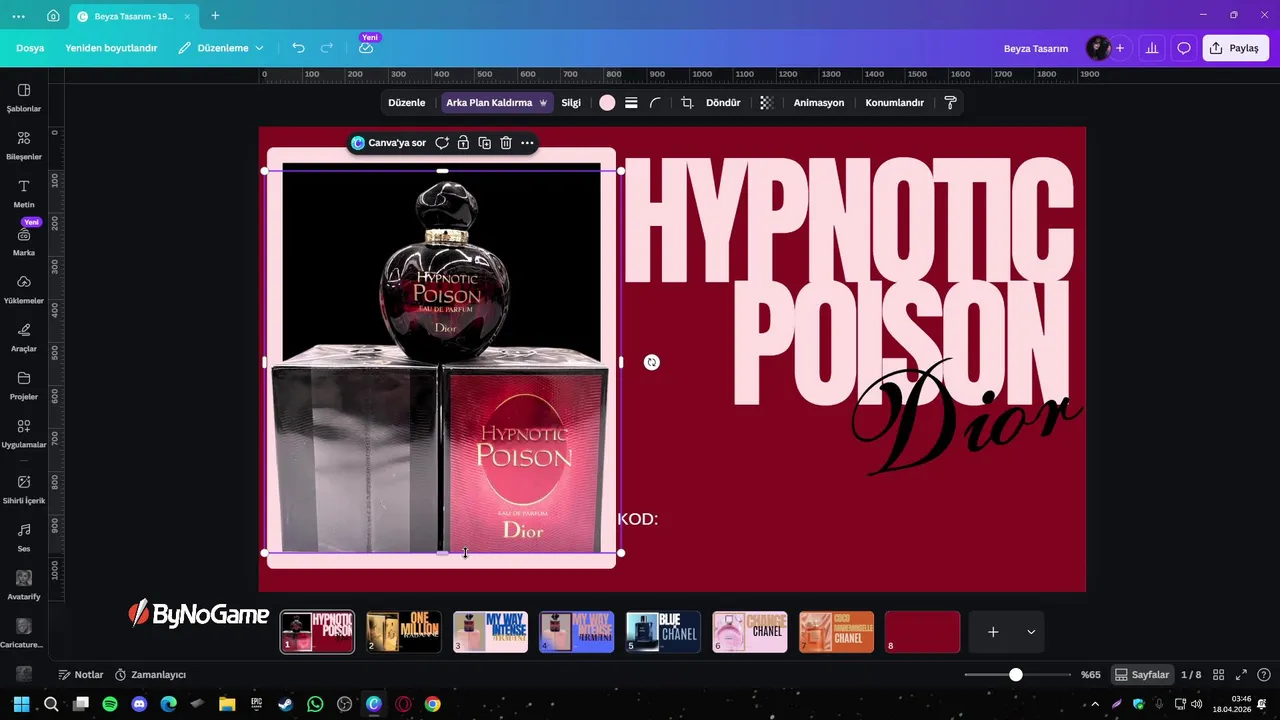Viewport: 1280px width, 720px height.
Task: Open the help question mark icon
Action: (1263, 675)
